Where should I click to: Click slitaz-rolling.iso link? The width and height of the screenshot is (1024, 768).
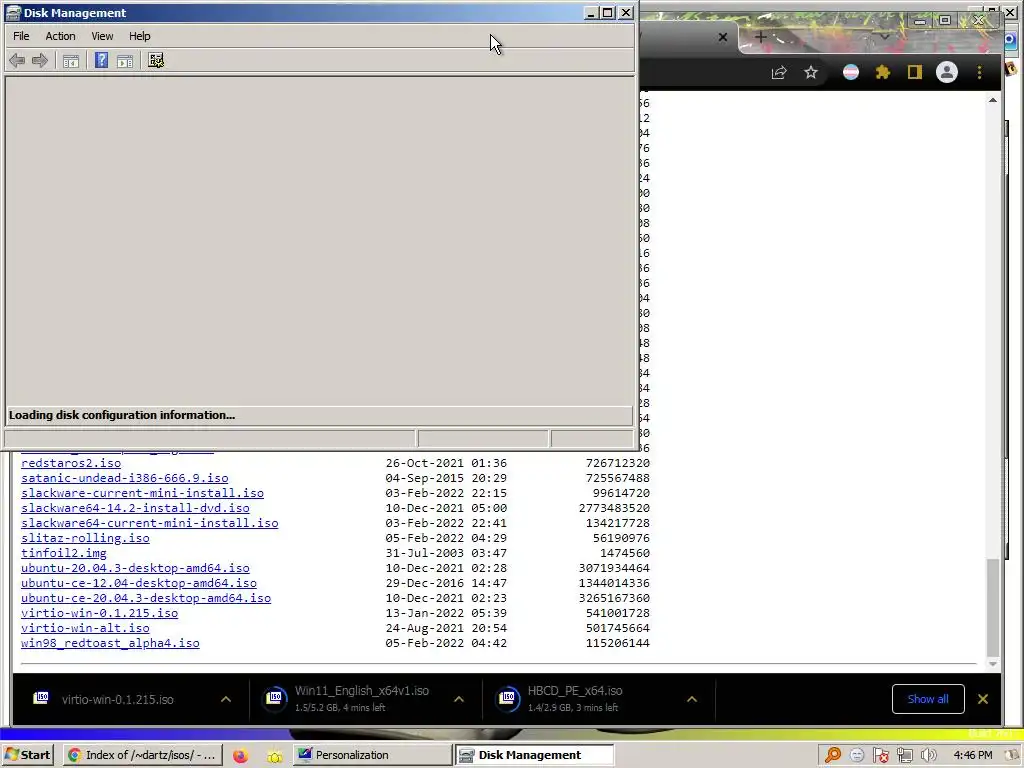(85, 538)
